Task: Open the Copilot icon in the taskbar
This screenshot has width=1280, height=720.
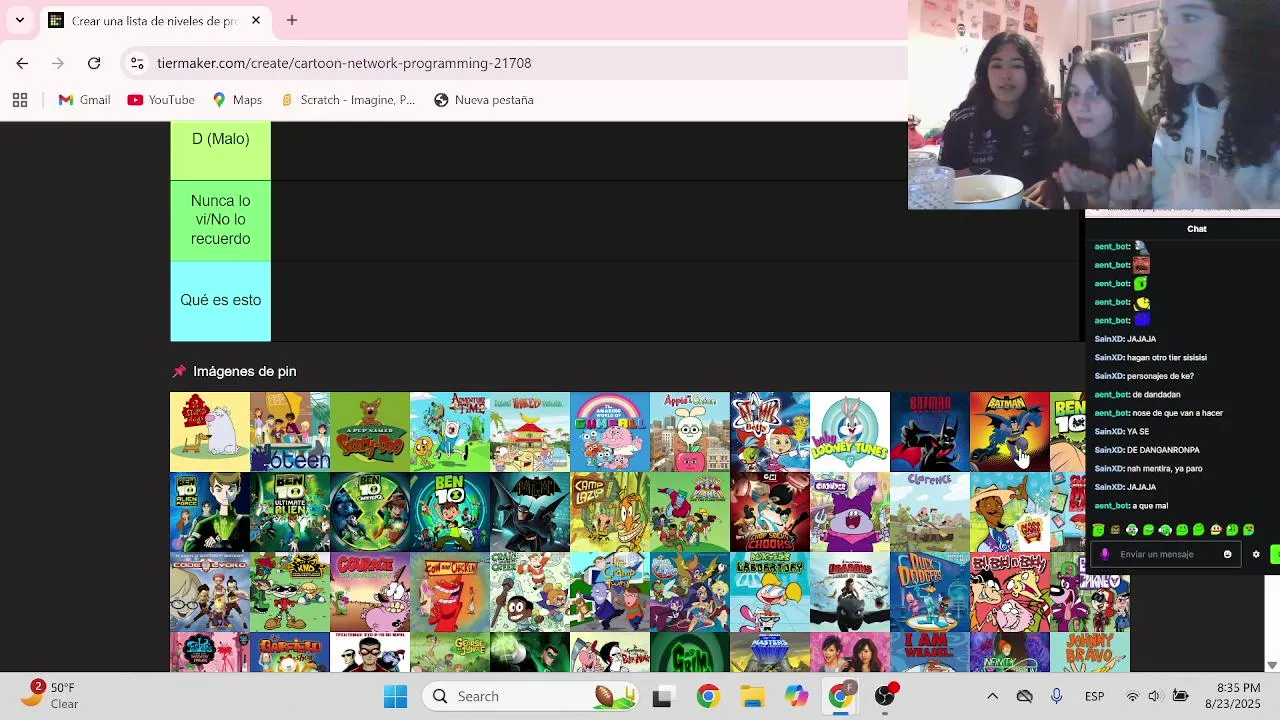Action: (x=796, y=696)
